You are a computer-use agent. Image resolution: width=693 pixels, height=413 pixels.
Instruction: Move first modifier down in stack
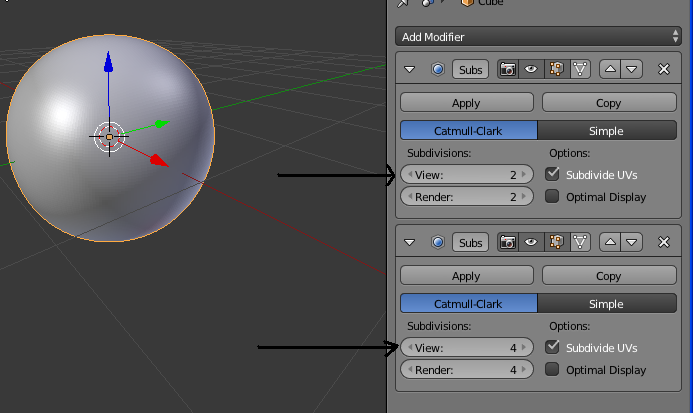coord(632,69)
